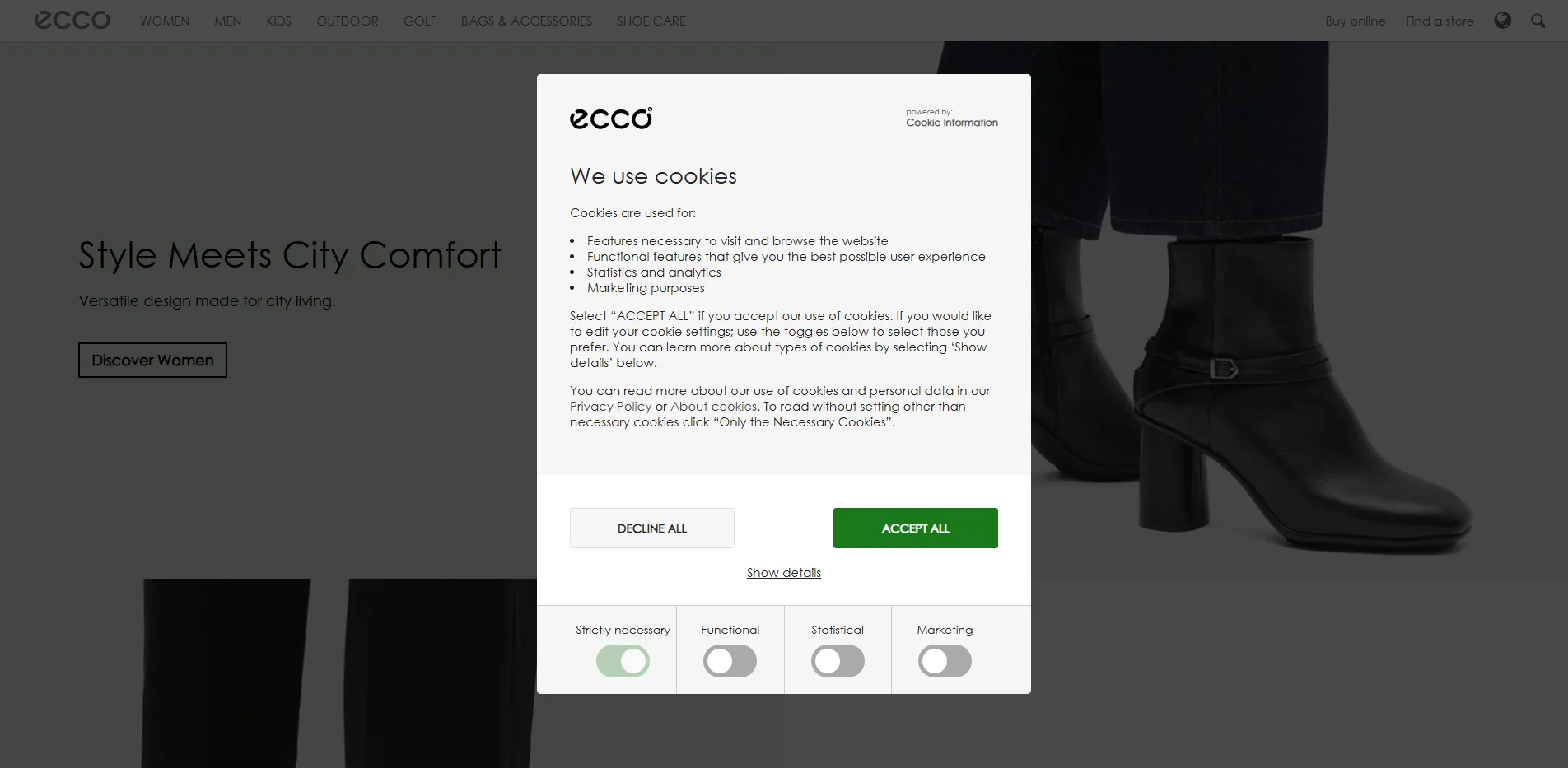
Task: Click the ECCO logo in the header
Action: pos(72,21)
